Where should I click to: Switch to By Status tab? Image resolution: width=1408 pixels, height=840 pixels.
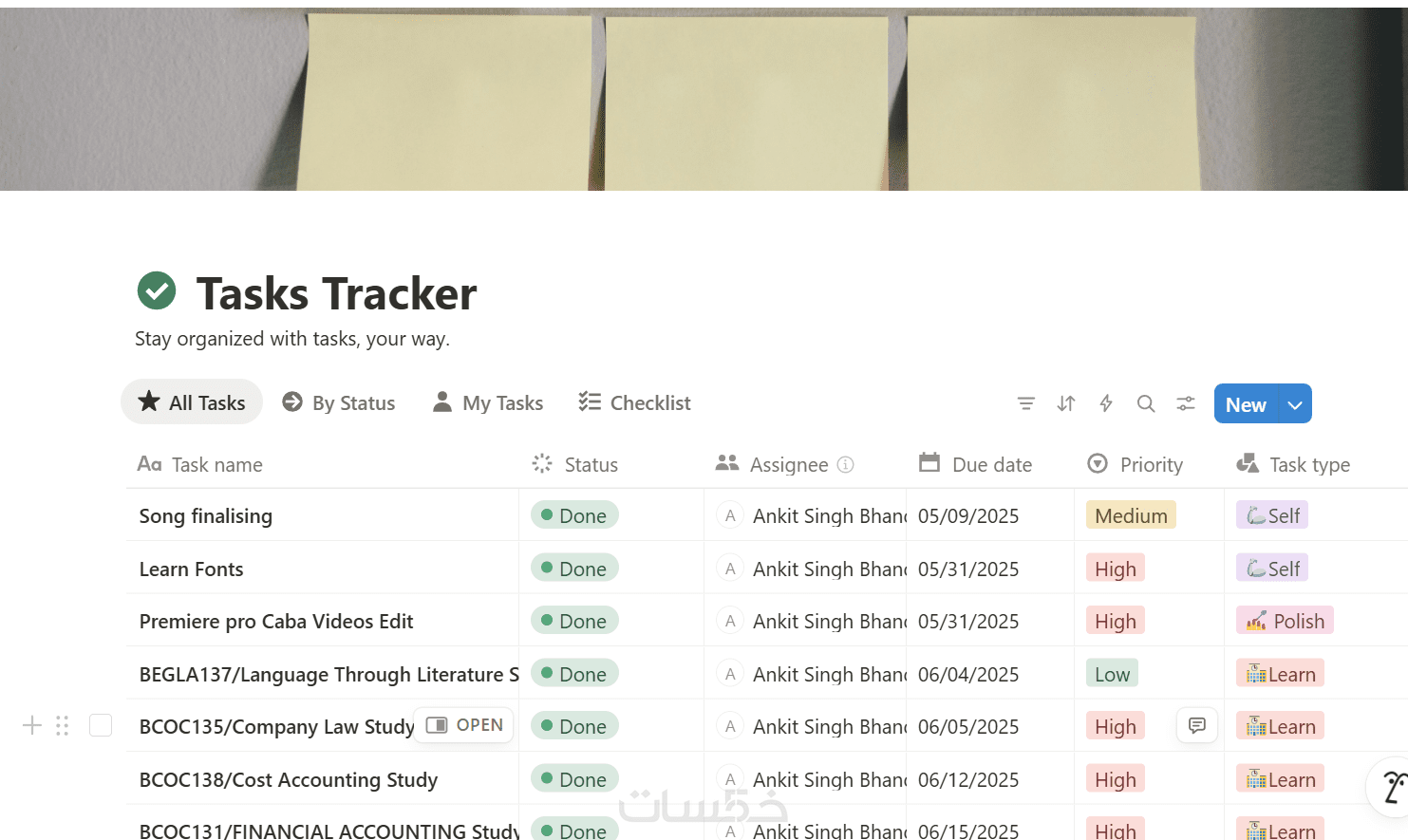click(x=339, y=402)
